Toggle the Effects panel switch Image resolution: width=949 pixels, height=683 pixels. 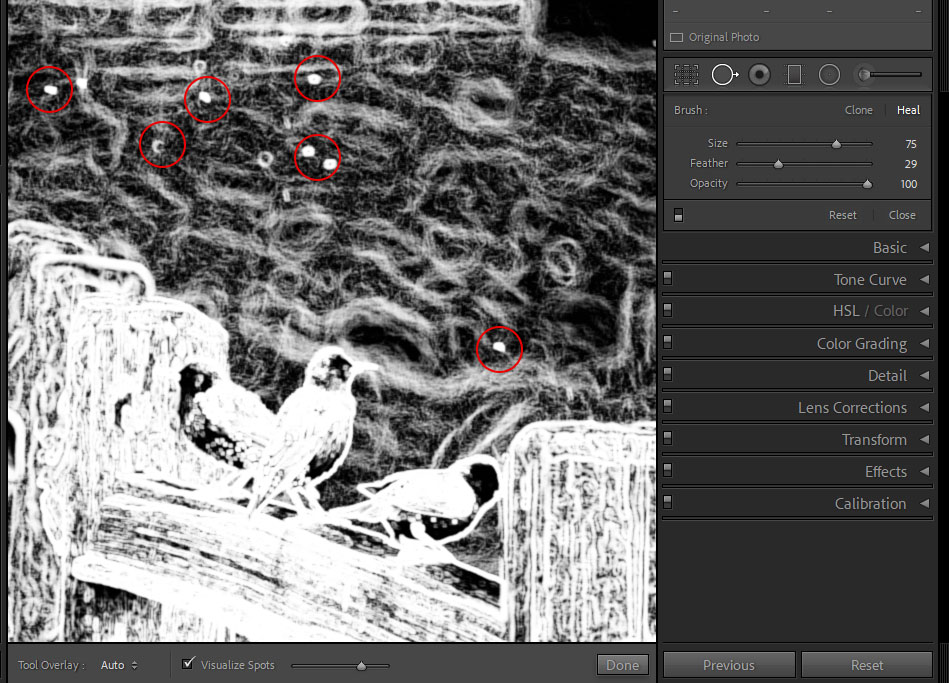pyautogui.click(x=668, y=470)
